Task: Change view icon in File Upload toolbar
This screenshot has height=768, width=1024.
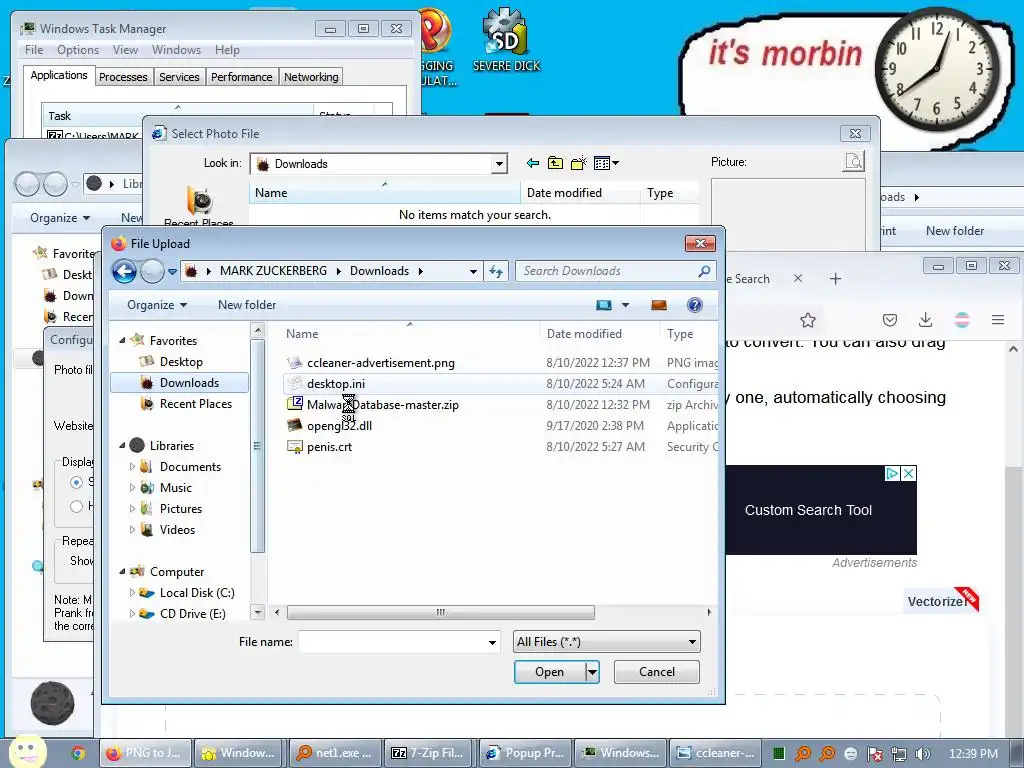Action: [604, 305]
